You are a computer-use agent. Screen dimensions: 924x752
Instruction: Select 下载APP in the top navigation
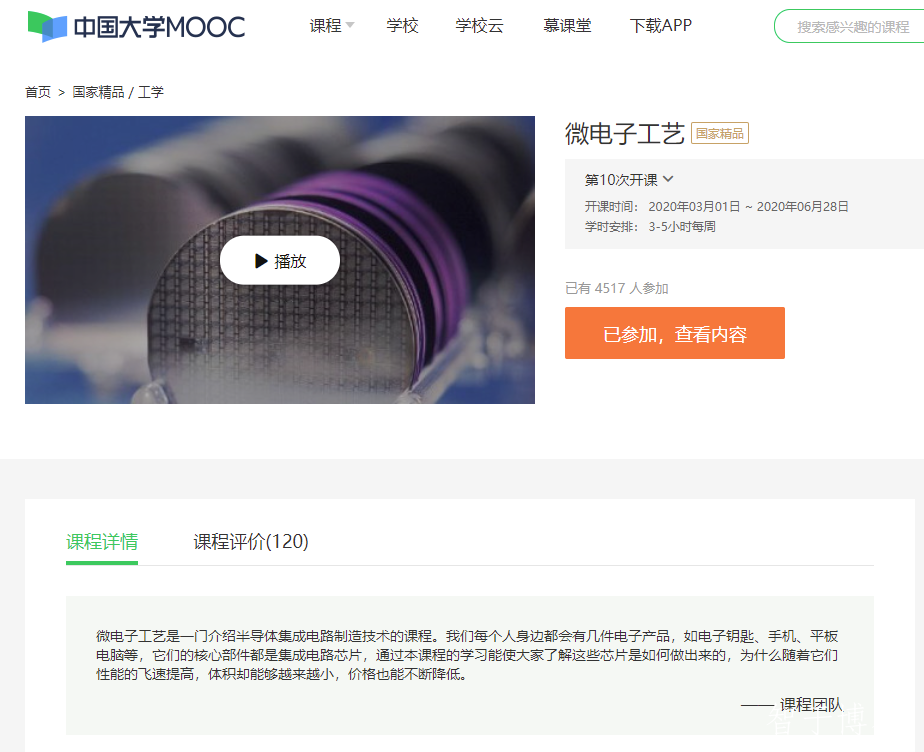click(661, 25)
